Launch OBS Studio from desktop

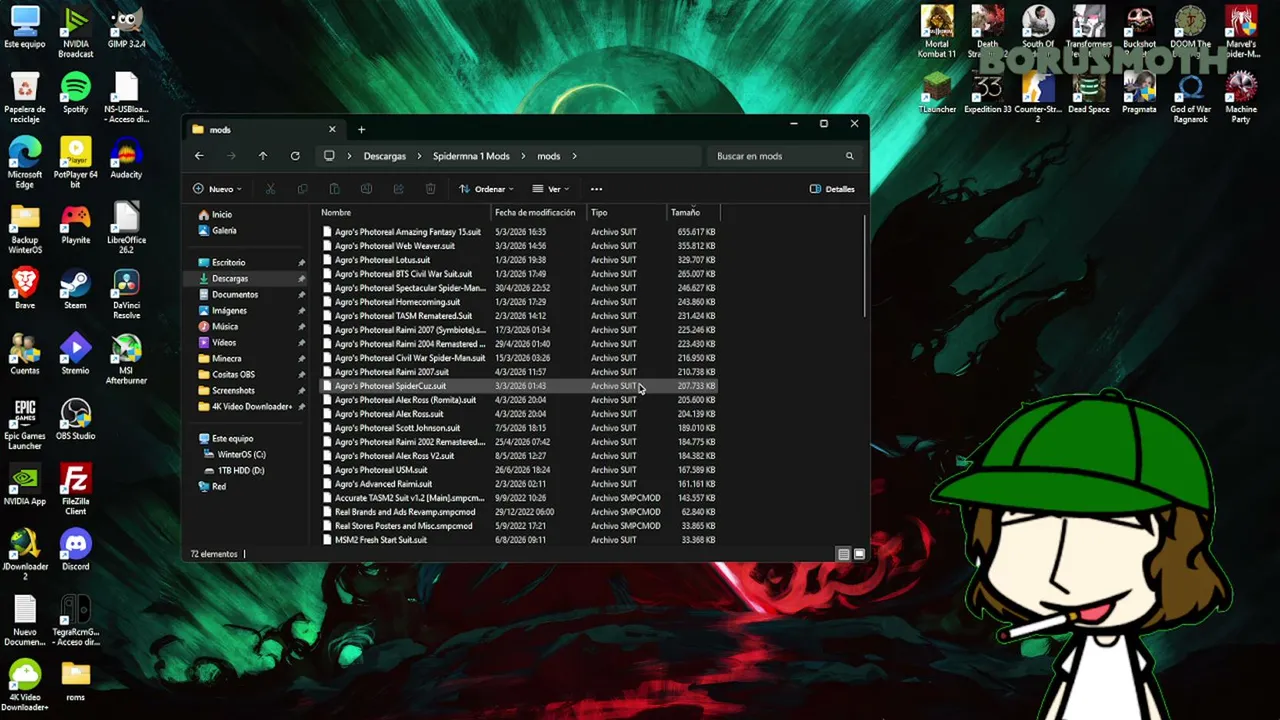point(76,420)
